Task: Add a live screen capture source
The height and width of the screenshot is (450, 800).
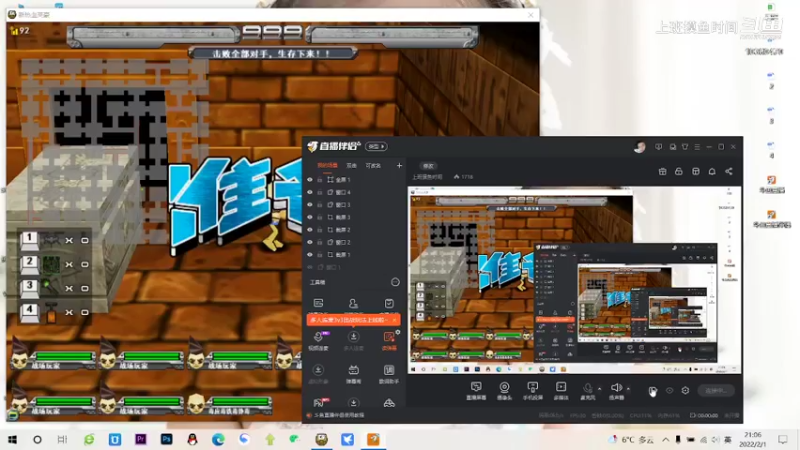Action: pos(476,390)
